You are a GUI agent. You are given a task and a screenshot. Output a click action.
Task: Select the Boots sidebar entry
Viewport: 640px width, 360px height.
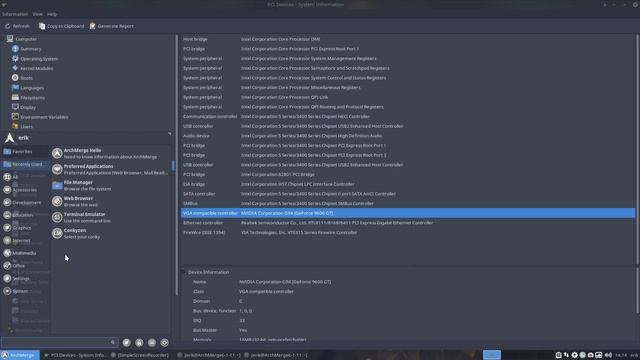[x=22, y=78]
